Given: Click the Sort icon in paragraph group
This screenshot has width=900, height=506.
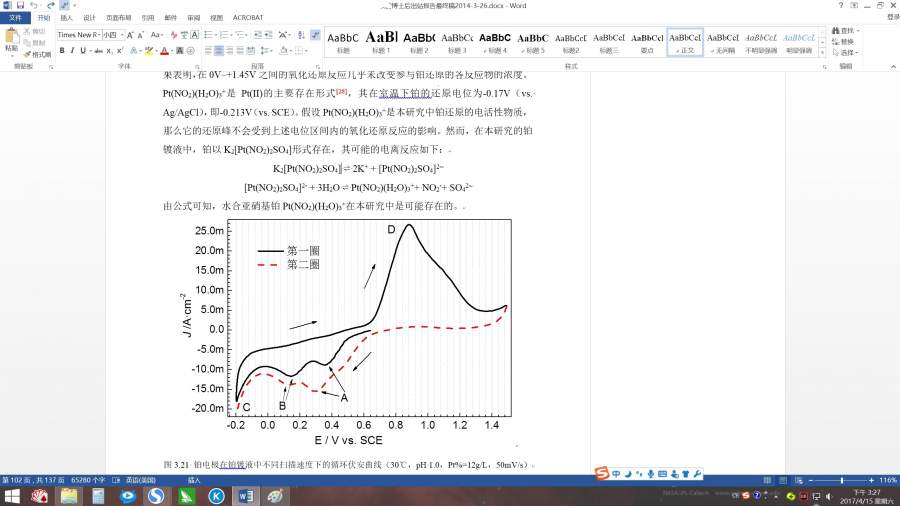Looking at the screenshot, I should [301, 35].
